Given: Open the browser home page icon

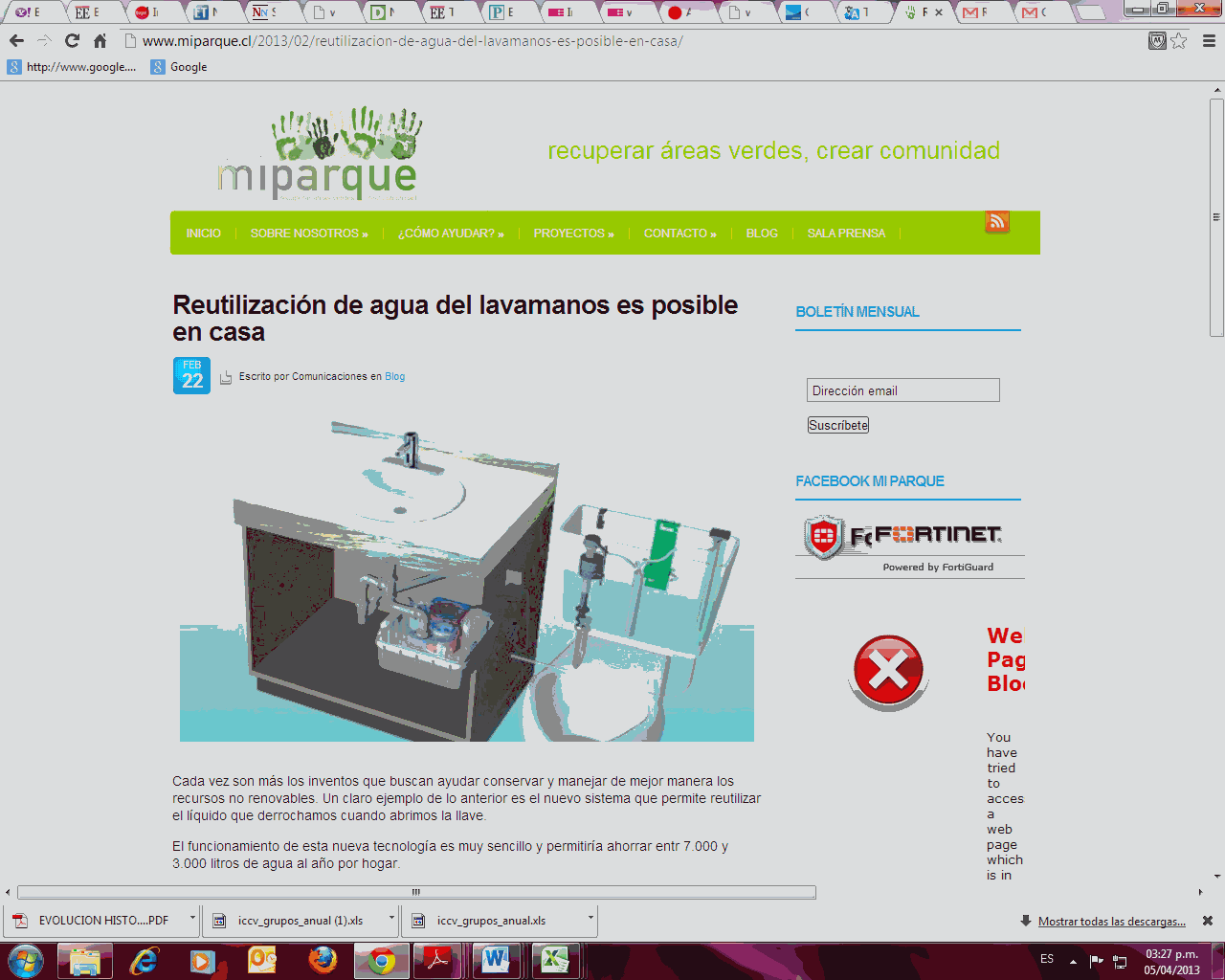Looking at the screenshot, I should 100,41.
